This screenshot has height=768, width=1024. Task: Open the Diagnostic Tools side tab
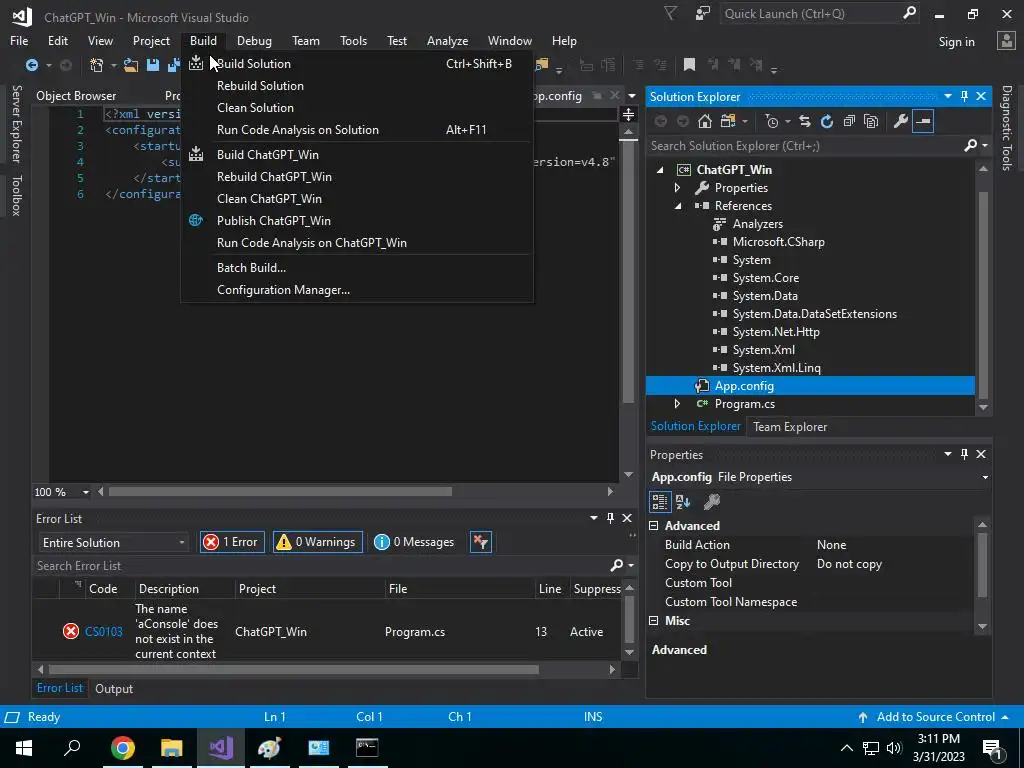1007,128
